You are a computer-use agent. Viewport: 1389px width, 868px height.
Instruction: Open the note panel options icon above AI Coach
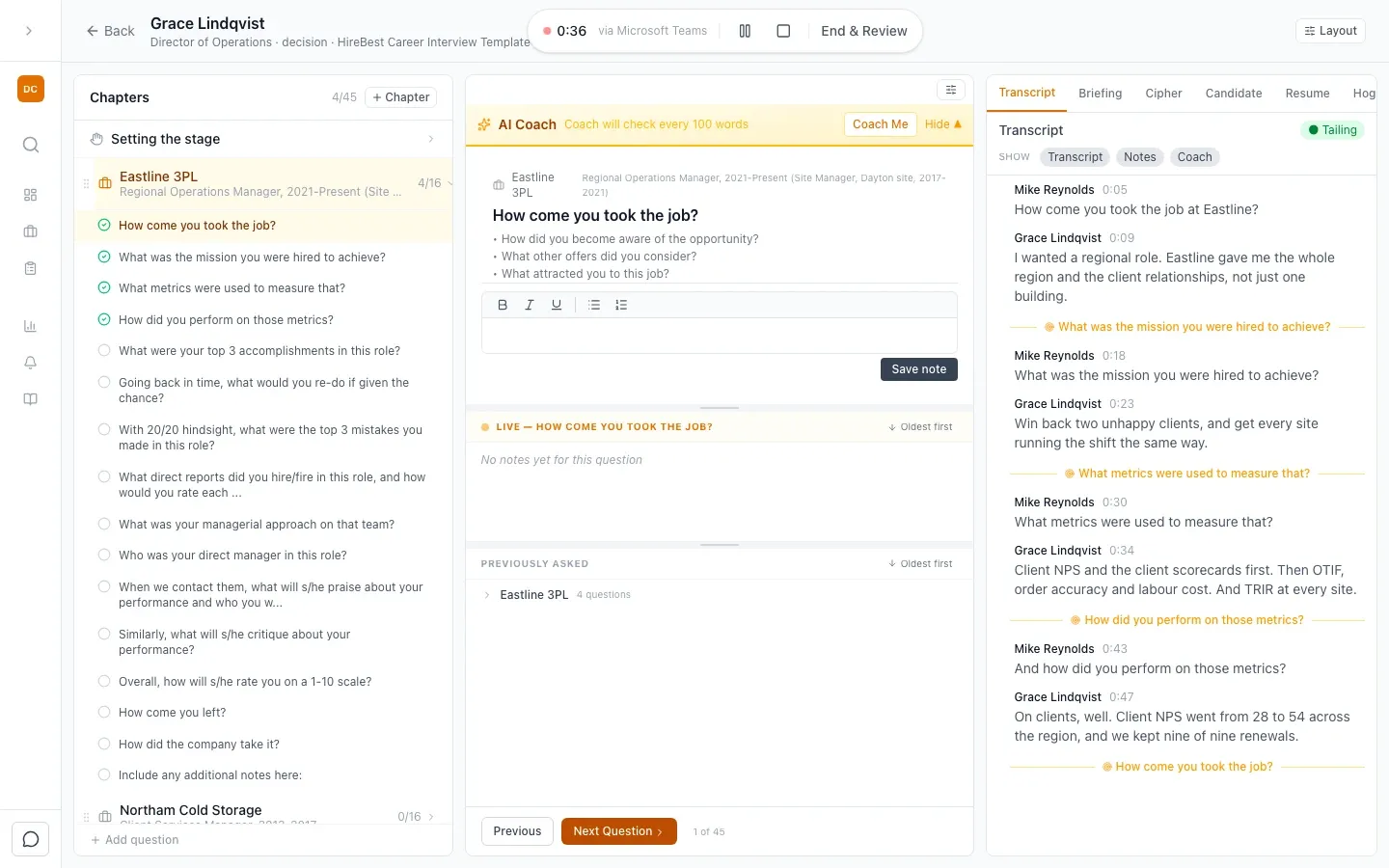tap(951, 90)
